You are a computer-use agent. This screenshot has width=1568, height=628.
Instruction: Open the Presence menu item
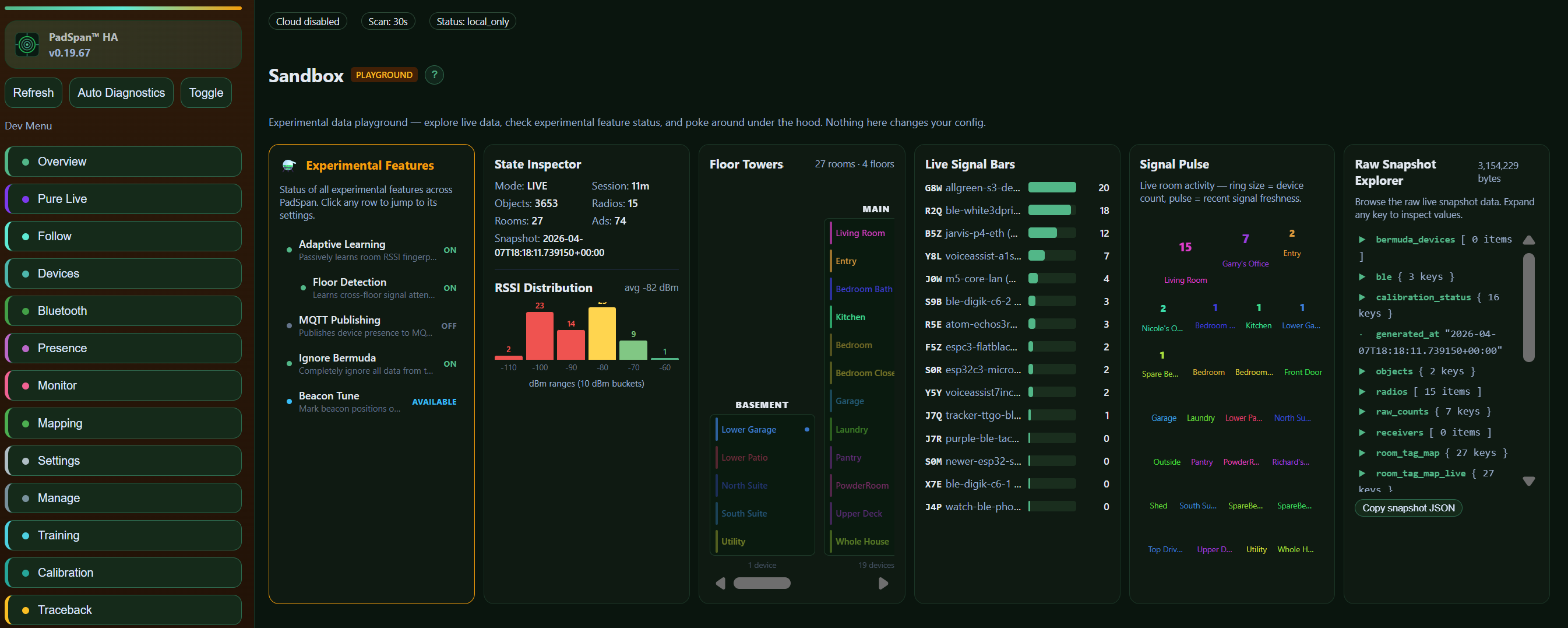pyautogui.click(x=124, y=349)
